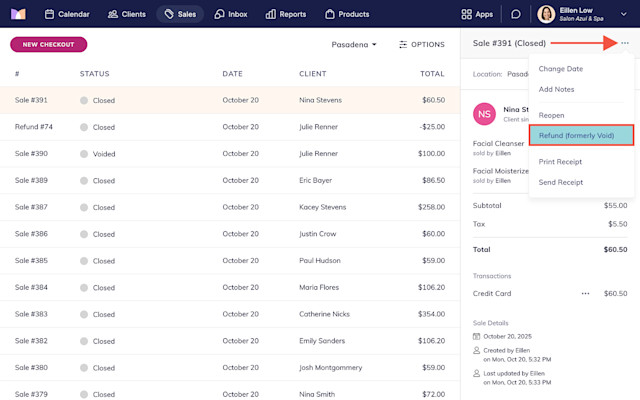Choose Change Date from the menu
The image size is (640, 400).
click(560, 69)
